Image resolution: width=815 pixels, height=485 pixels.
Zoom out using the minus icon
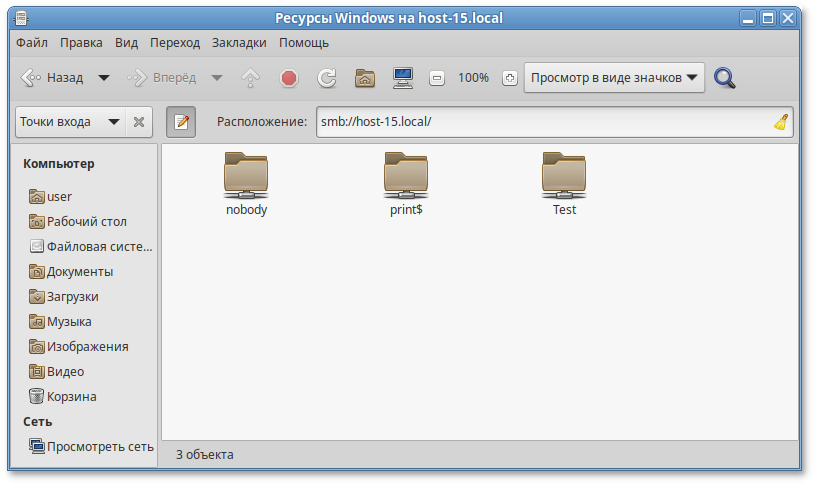coord(437,78)
